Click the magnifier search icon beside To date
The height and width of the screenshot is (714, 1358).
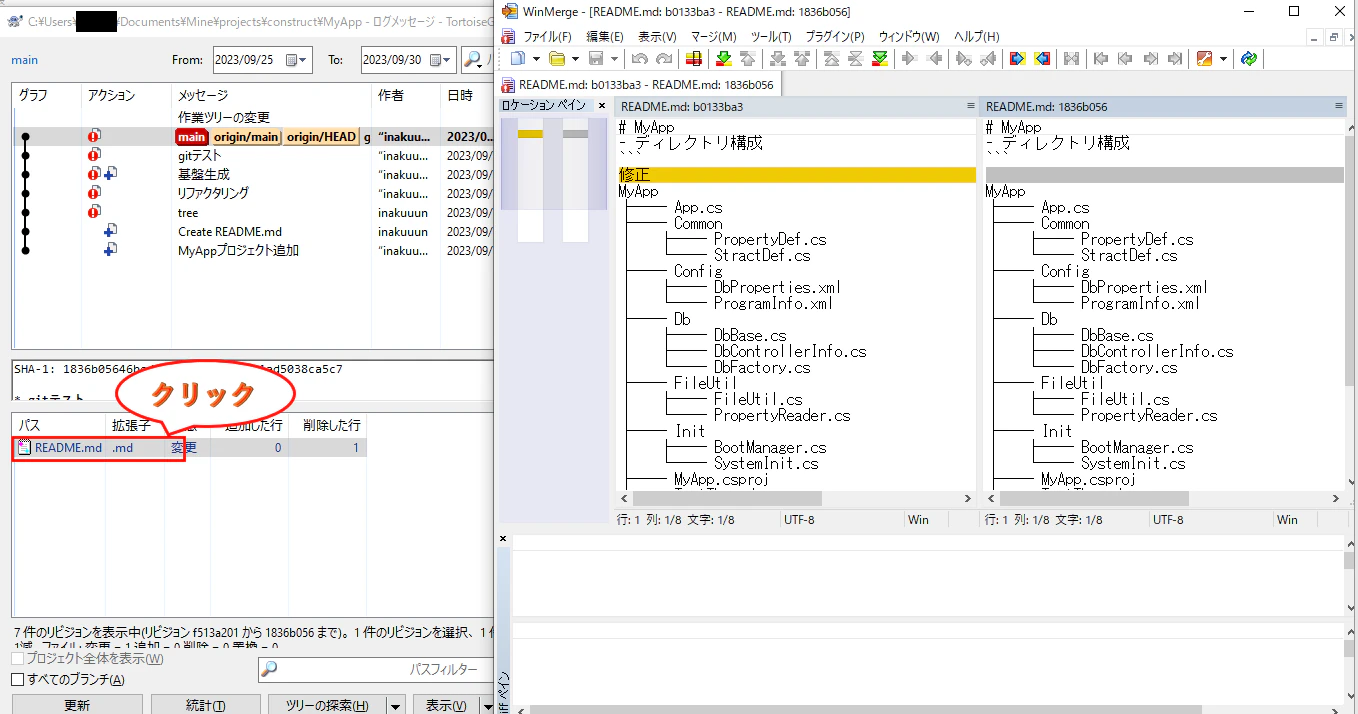tap(472, 59)
